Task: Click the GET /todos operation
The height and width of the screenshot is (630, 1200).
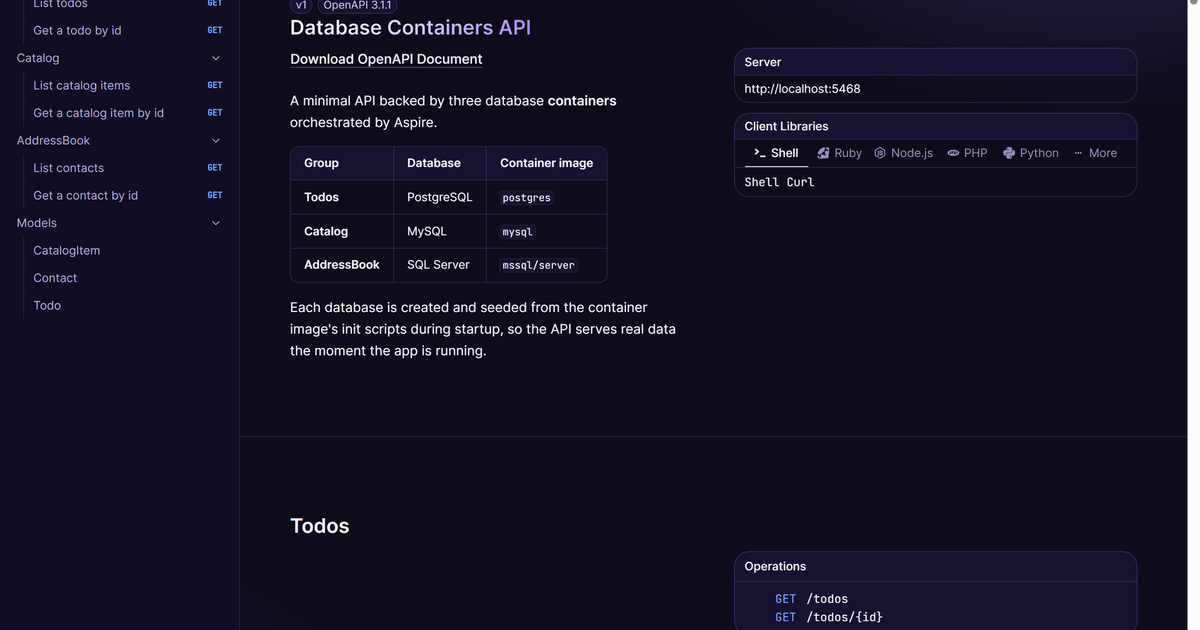Action: [x=811, y=599]
